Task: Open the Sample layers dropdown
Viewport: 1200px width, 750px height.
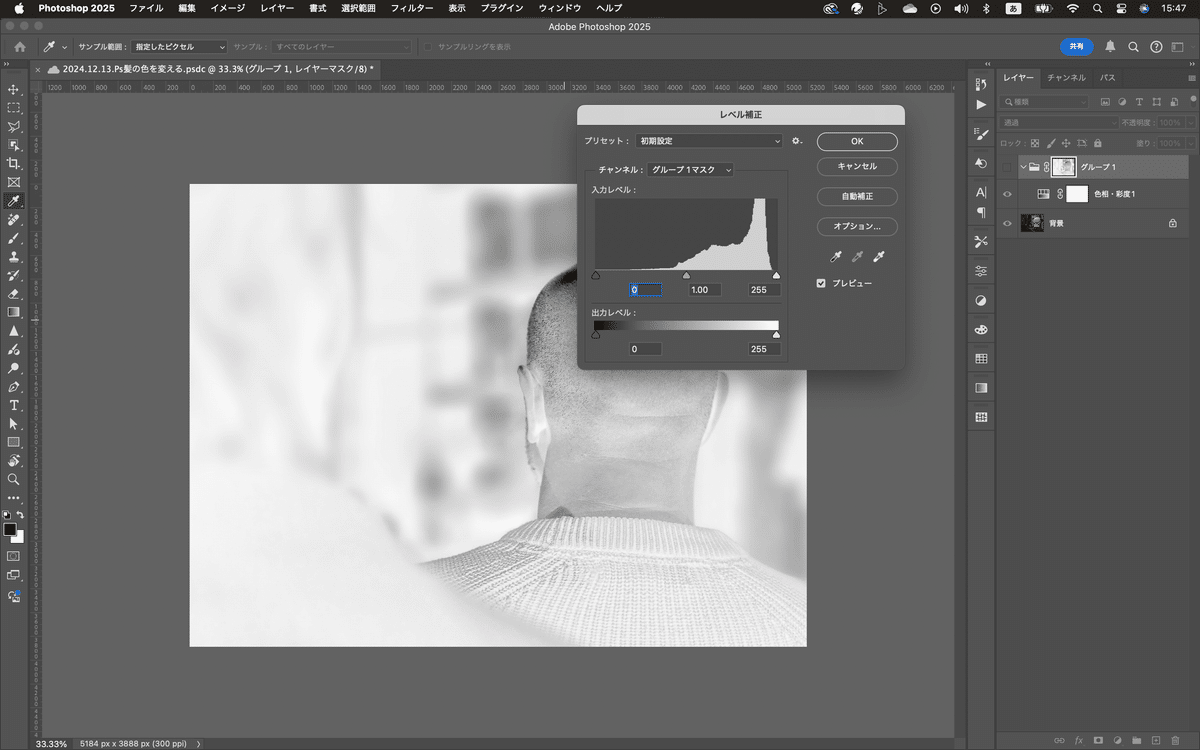Action: 340,47
